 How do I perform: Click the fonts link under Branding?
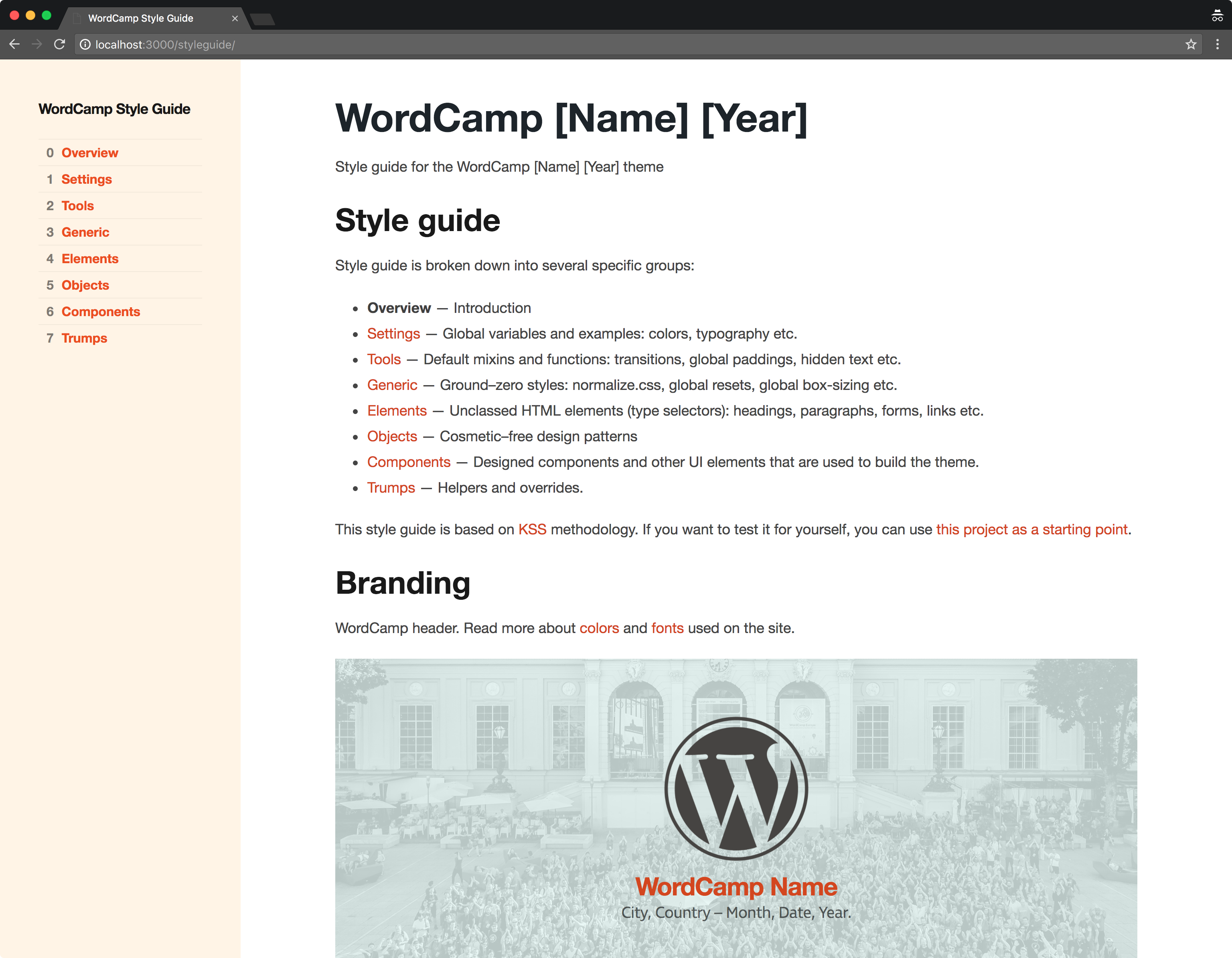coord(667,628)
